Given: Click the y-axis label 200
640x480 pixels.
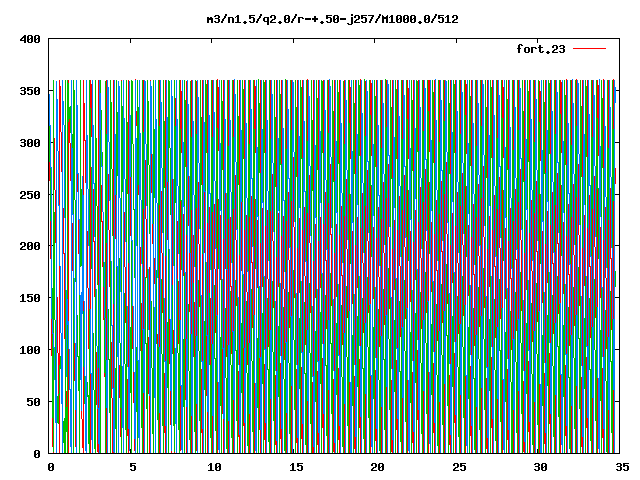Looking at the screenshot, I should point(30,246).
